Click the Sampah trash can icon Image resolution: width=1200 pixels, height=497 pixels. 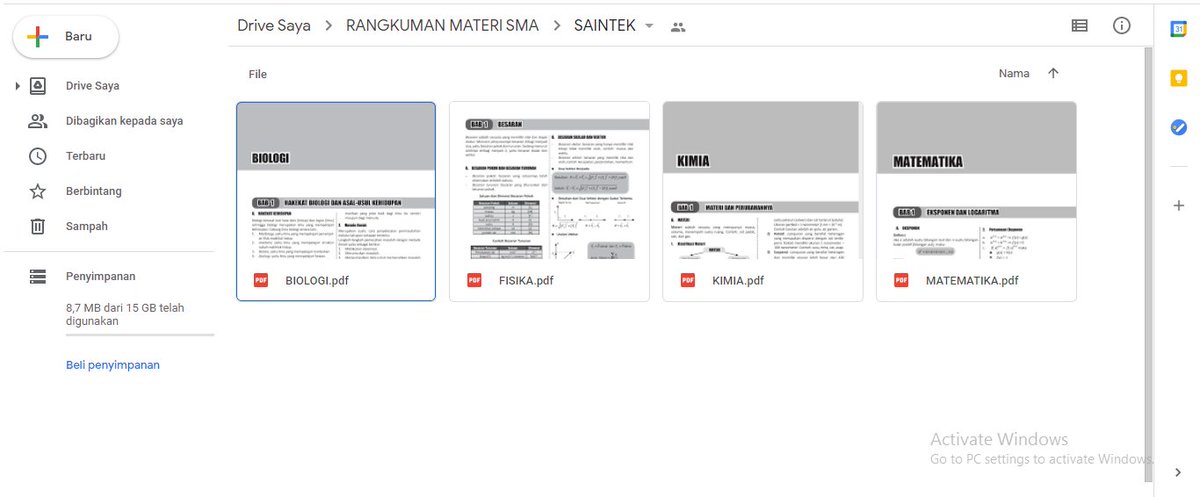37,226
